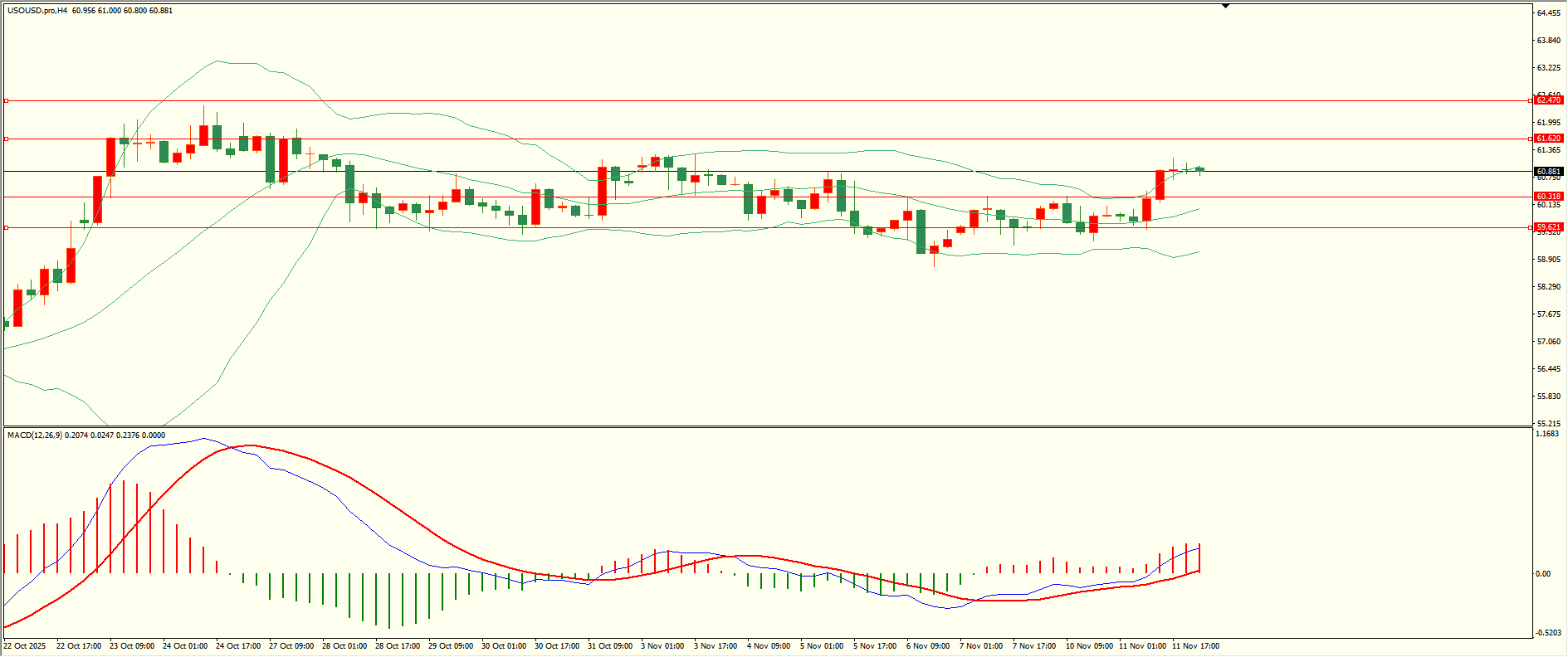Click the chart shift triangle marker at top
The image size is (1568, 657).
[1225, 6]
